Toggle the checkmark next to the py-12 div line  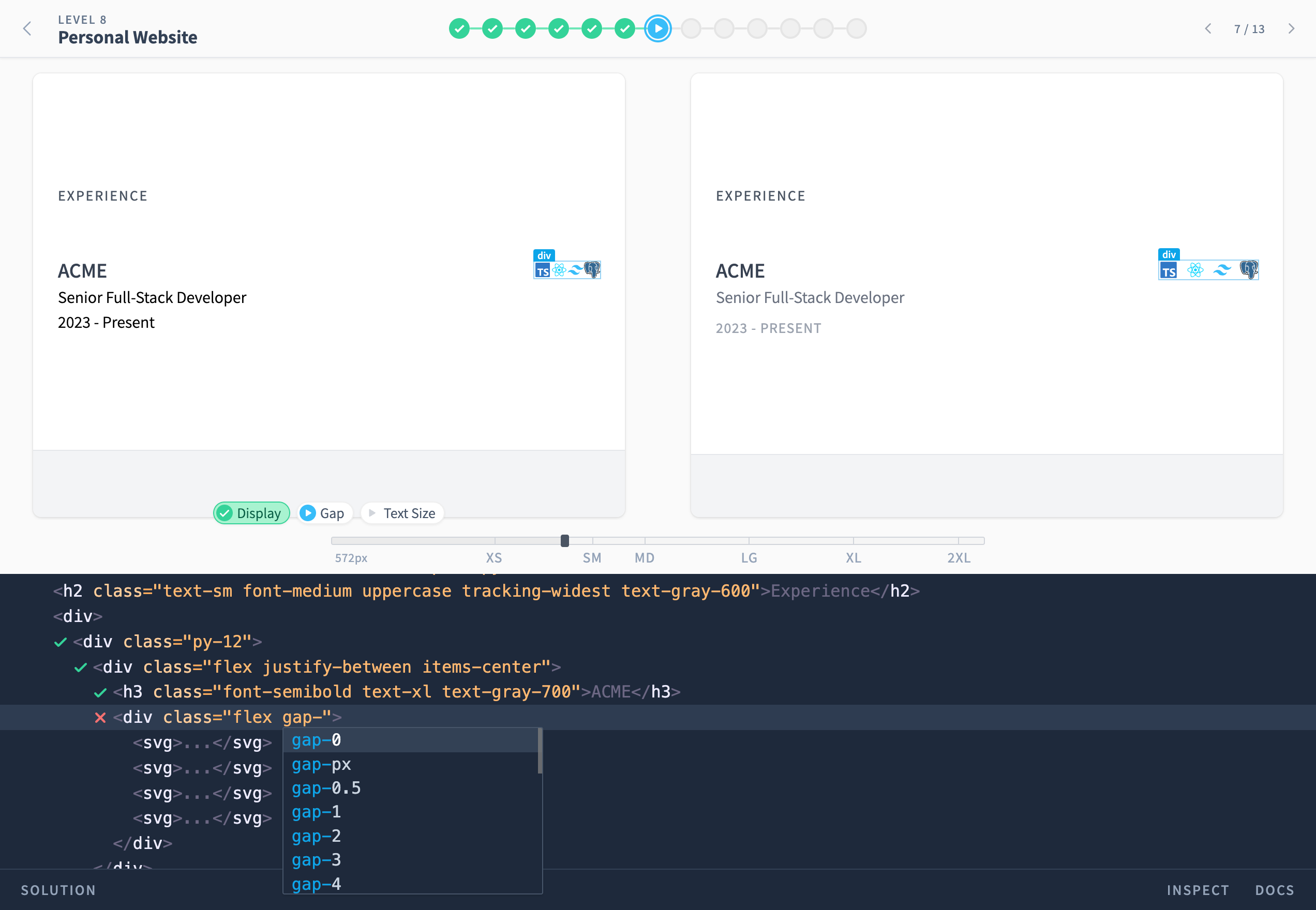pos(60,642)
